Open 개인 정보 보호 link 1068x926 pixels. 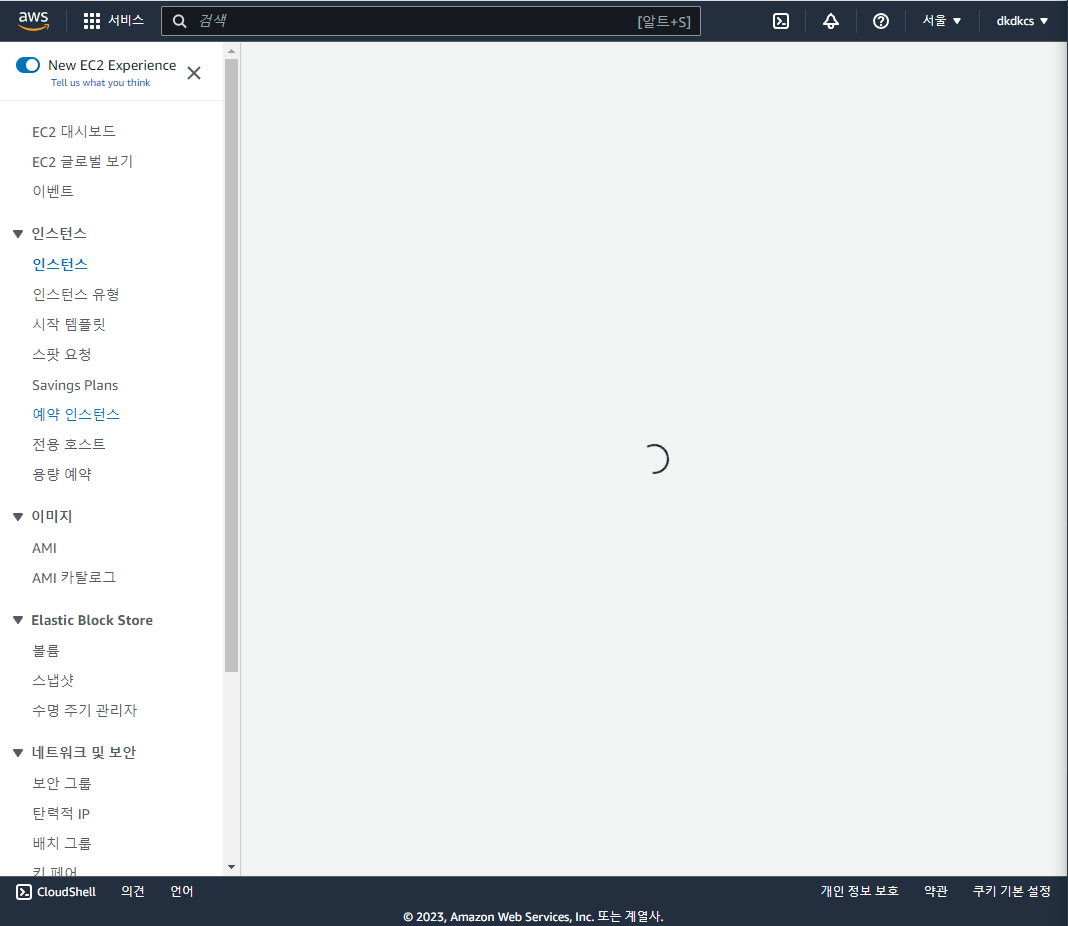(x=860, y=891)
